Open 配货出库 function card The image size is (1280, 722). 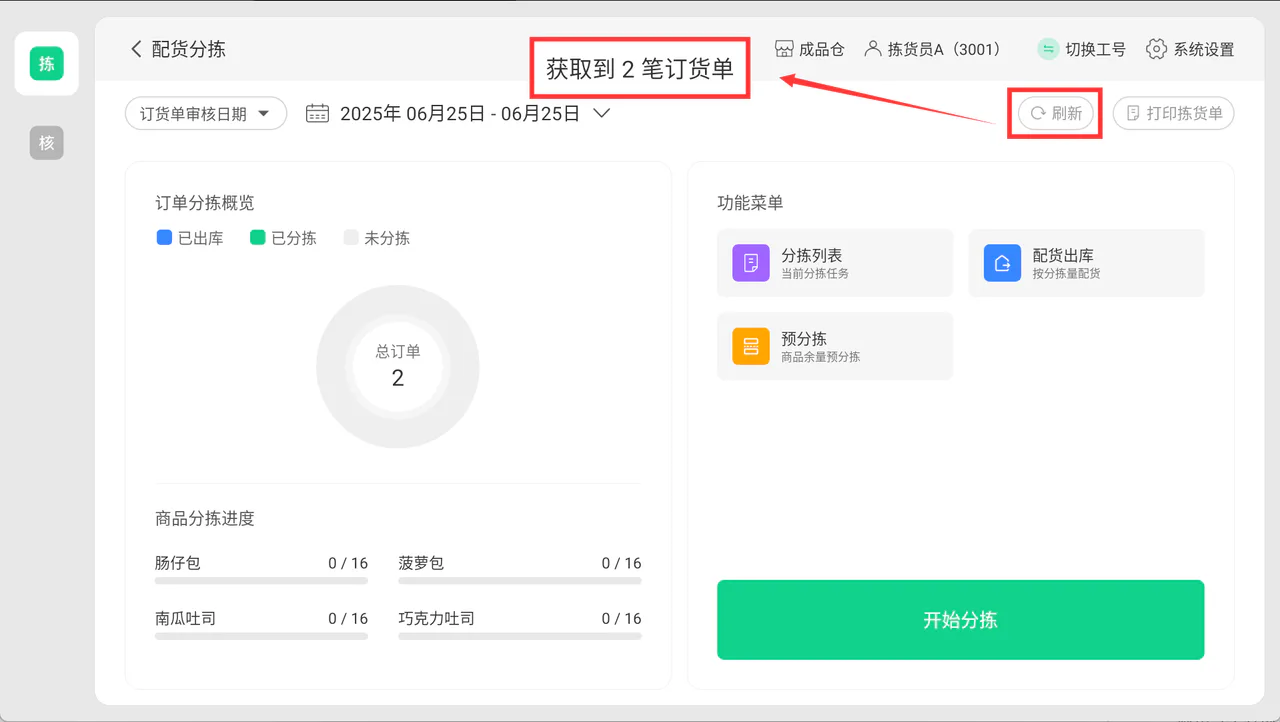[1086, 263]
